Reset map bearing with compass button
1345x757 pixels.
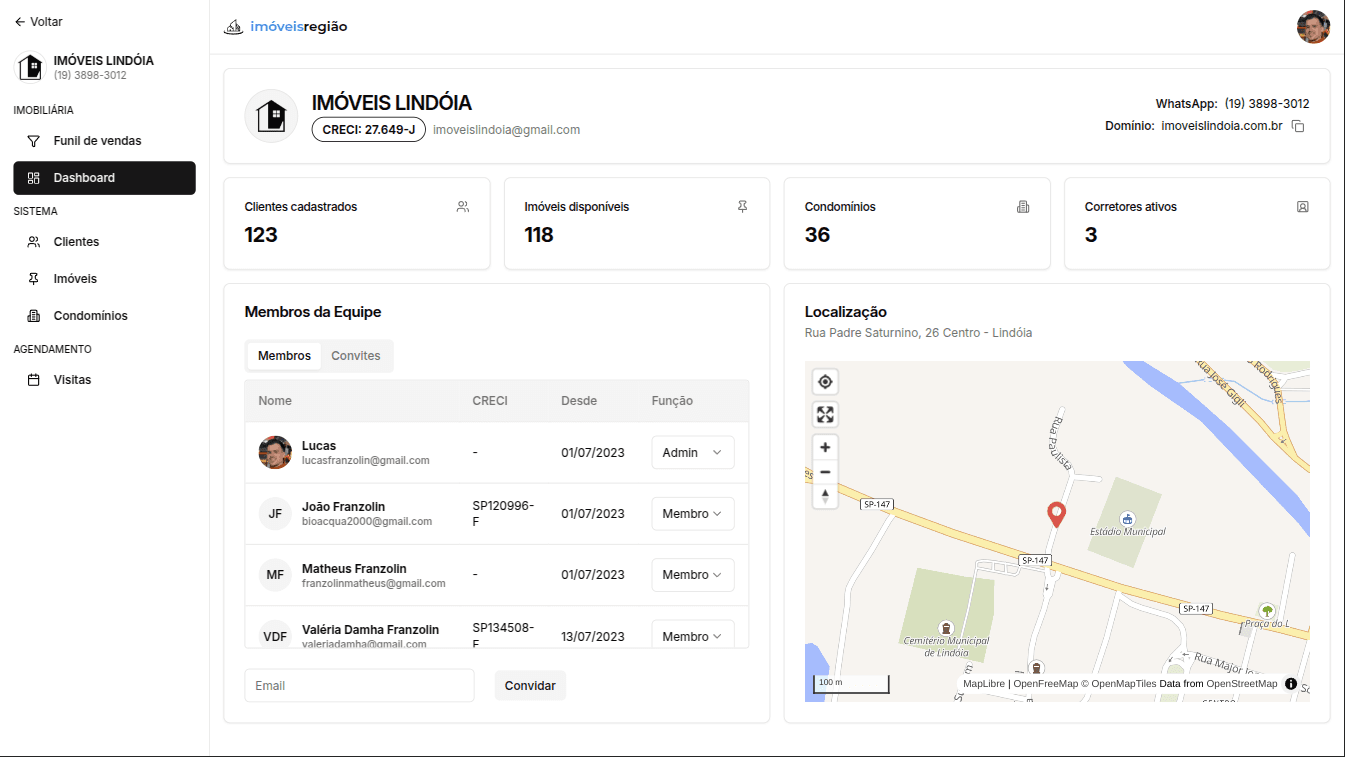(825, 496)
